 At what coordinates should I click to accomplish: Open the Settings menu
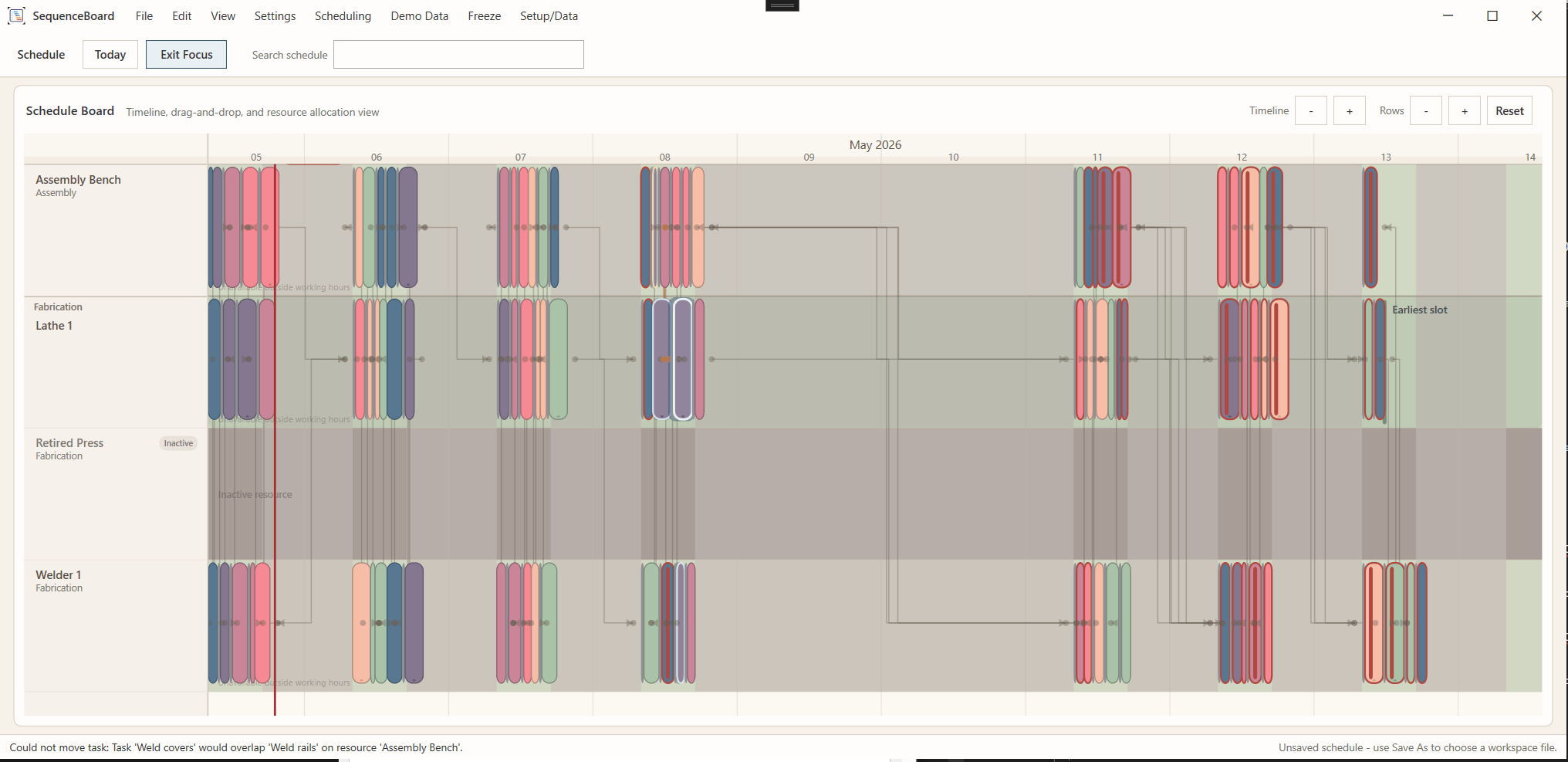tap(275, 16)
